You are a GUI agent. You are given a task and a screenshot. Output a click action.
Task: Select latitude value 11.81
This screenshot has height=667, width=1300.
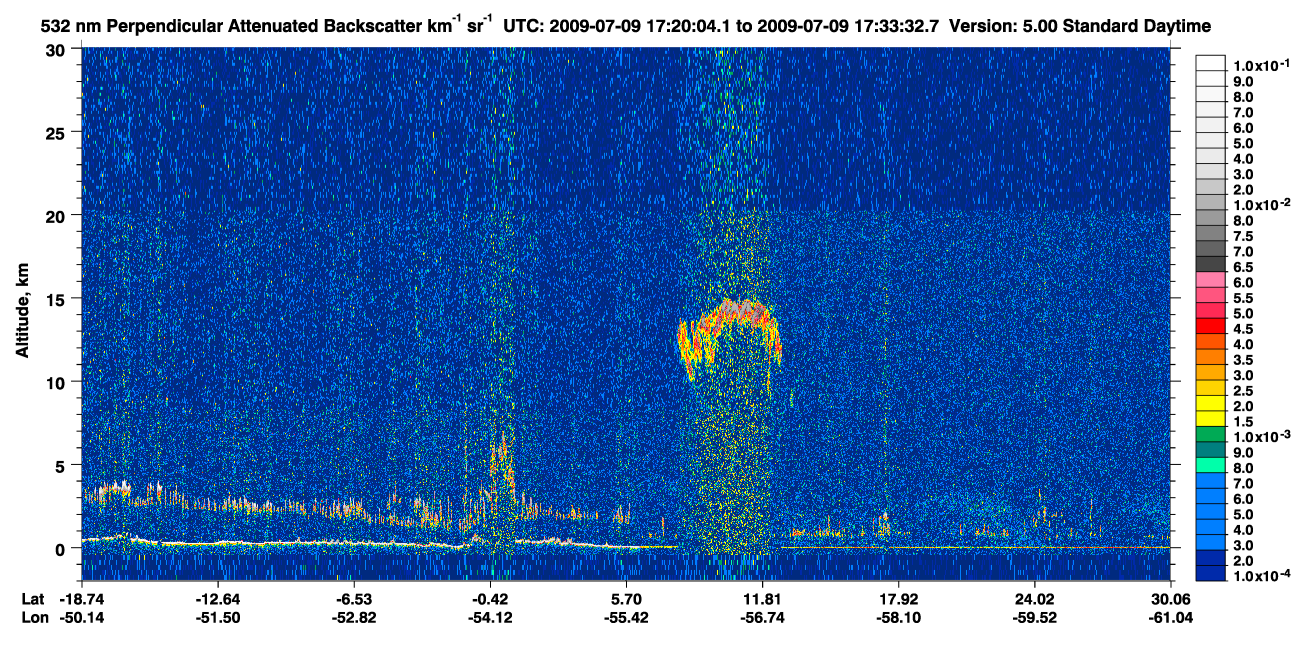coord(763,600)
